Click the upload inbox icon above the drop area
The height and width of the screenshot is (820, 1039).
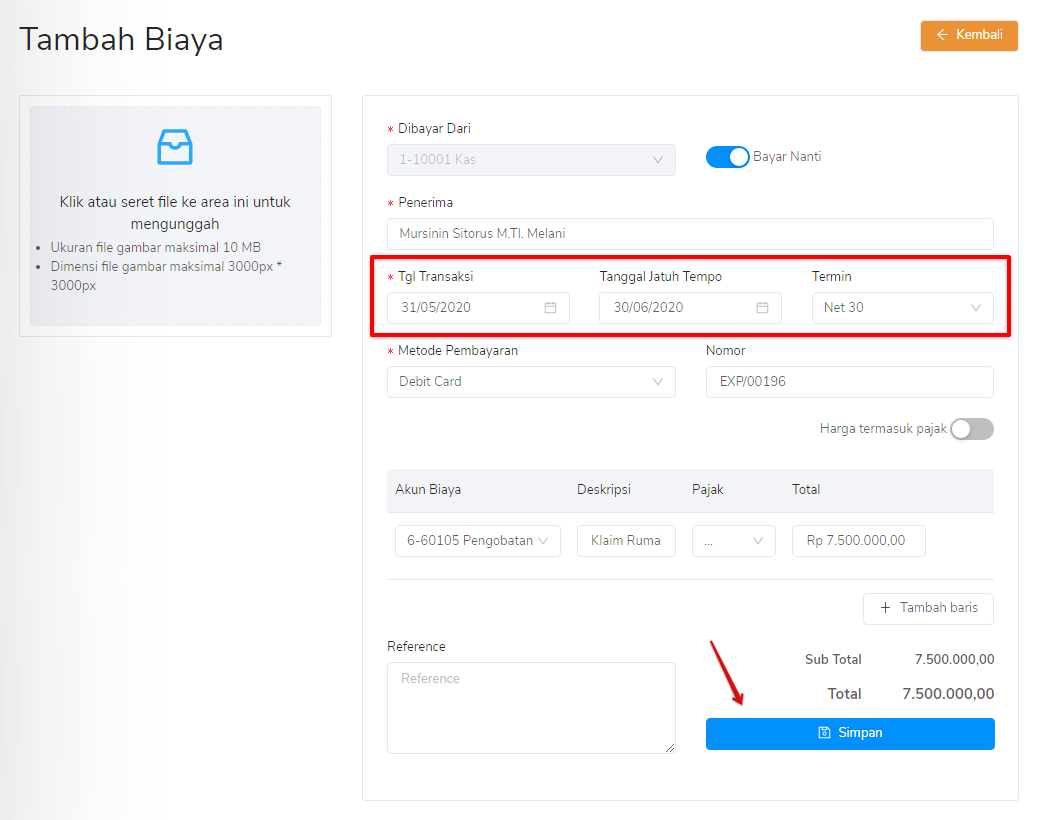174,146
